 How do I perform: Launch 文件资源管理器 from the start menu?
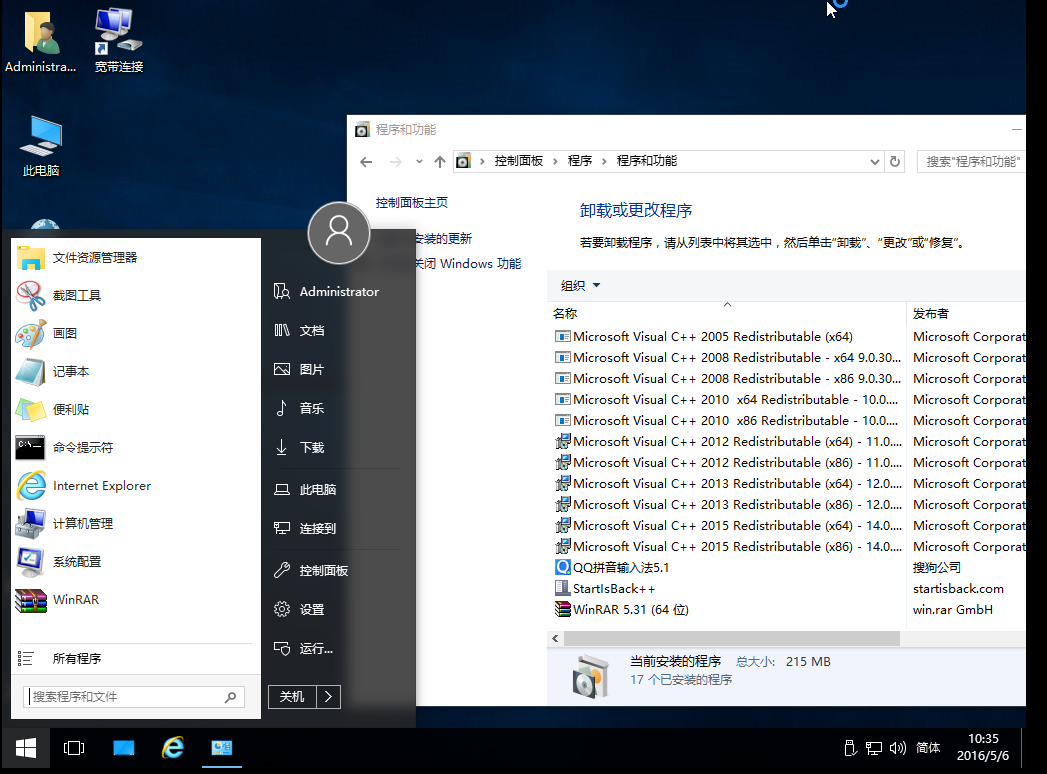pos(136,258)
